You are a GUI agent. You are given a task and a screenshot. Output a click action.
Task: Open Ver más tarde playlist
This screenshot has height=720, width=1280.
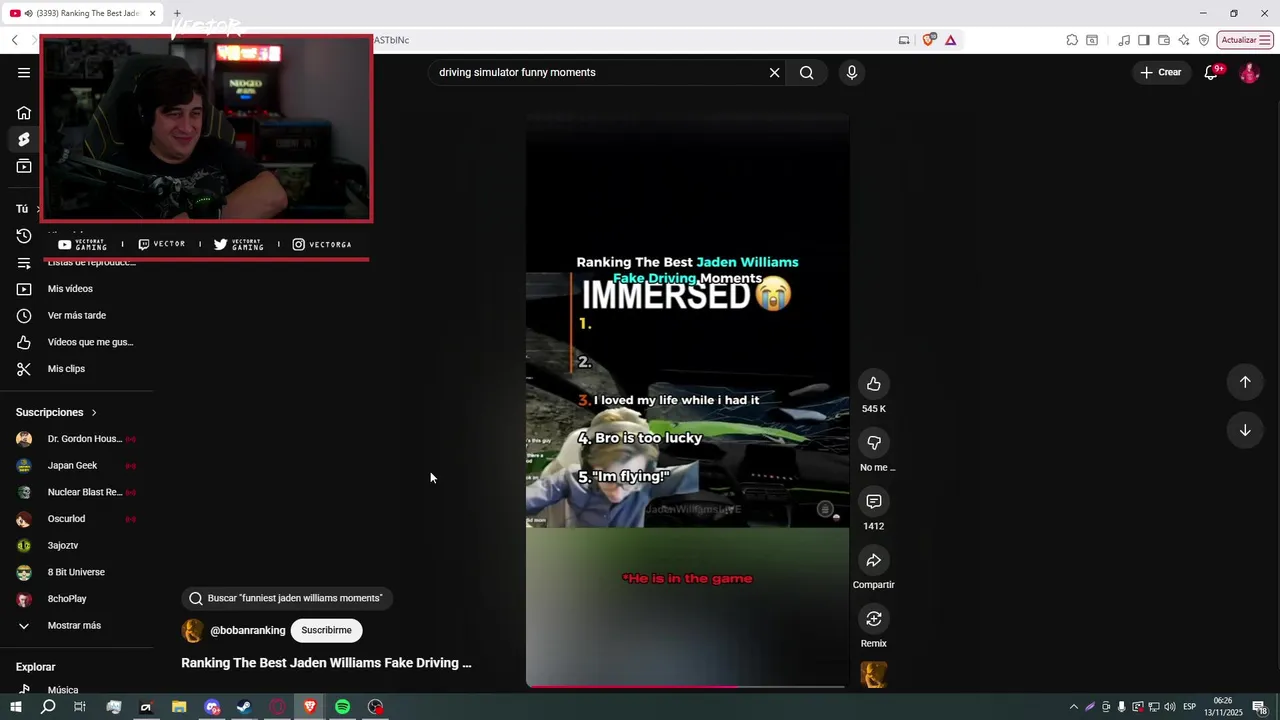(x=76, y=316)
